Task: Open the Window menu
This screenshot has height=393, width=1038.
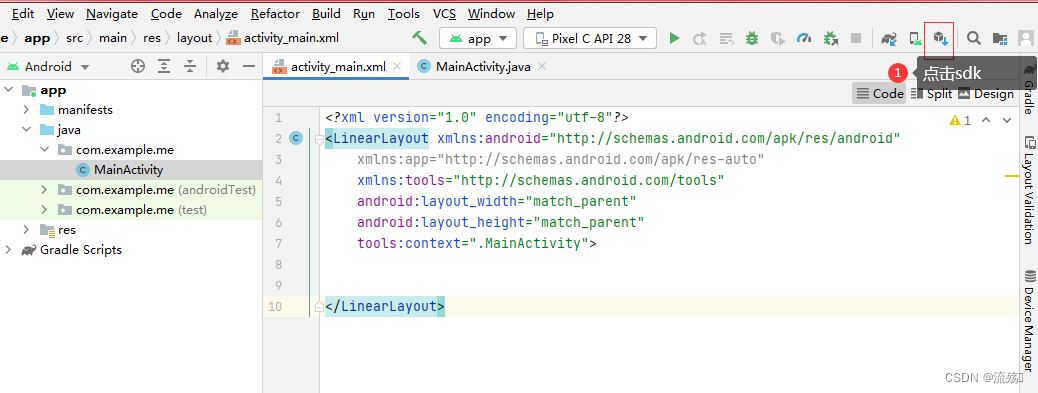Action: [491, 14]
